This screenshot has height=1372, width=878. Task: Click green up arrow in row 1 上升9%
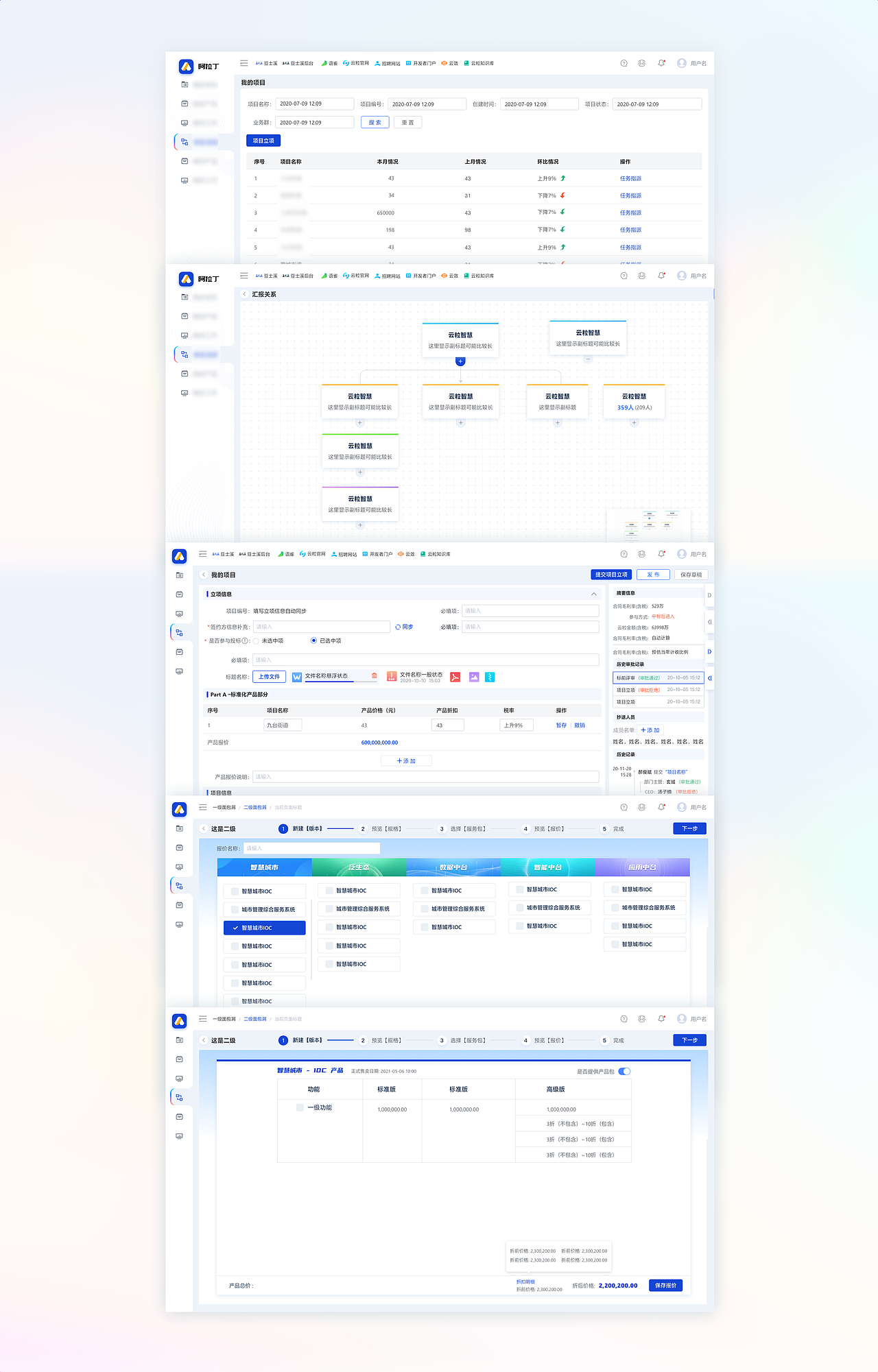[563, 178]
